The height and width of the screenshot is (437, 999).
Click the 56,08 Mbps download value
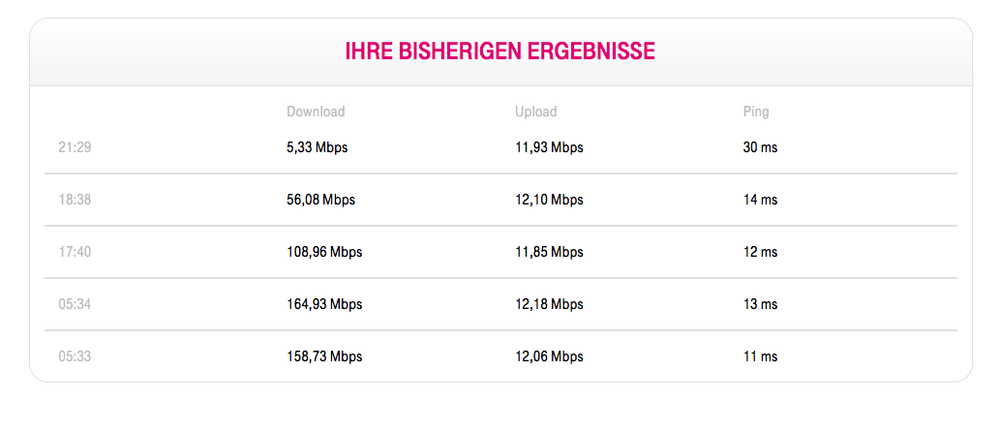click(320, 200)
